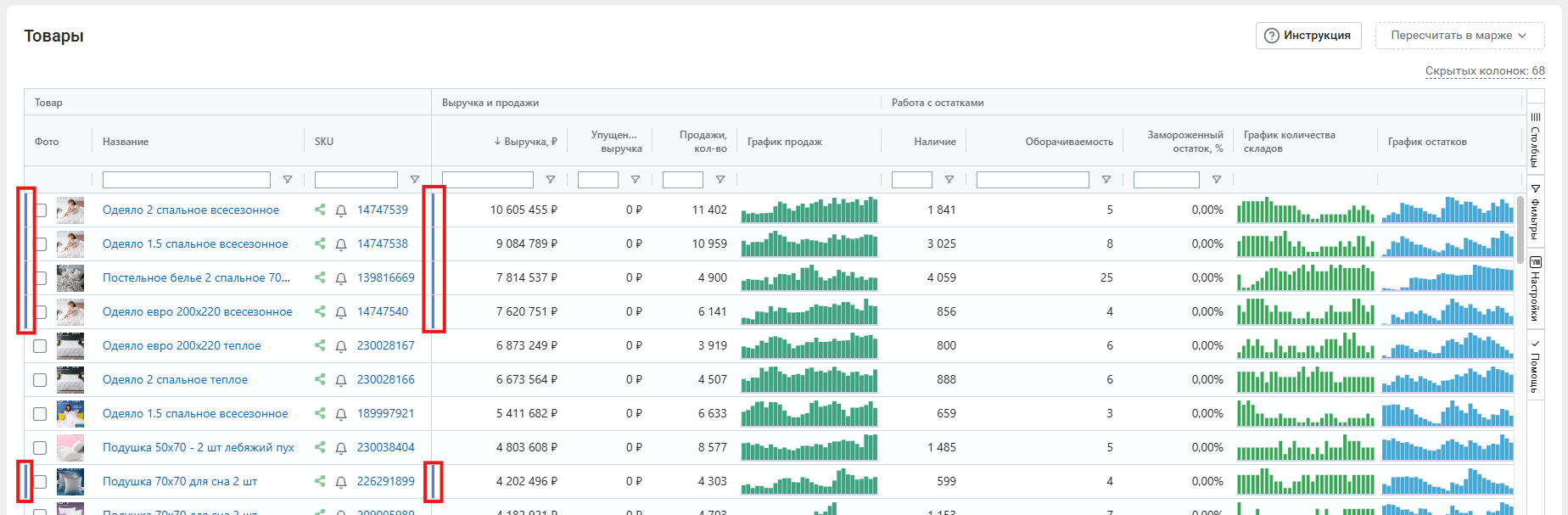Viewport: 1568px width, 515px height.
Task: Open filter icon for SKU column
Action: point(415,180)
